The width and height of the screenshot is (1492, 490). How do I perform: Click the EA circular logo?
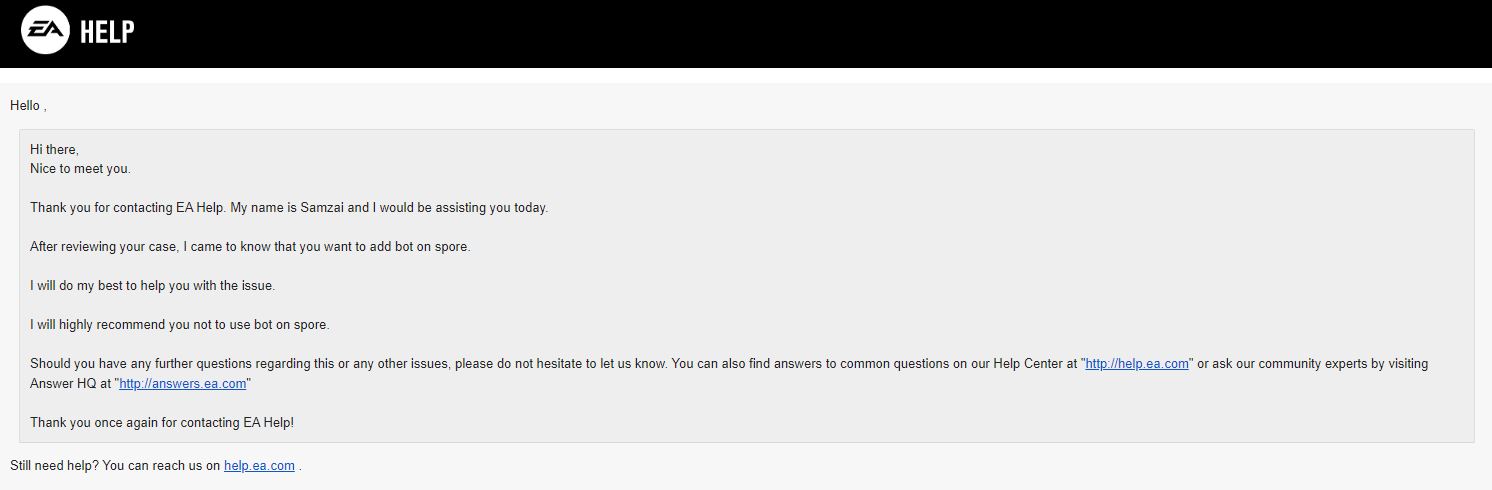click(45, 32)
